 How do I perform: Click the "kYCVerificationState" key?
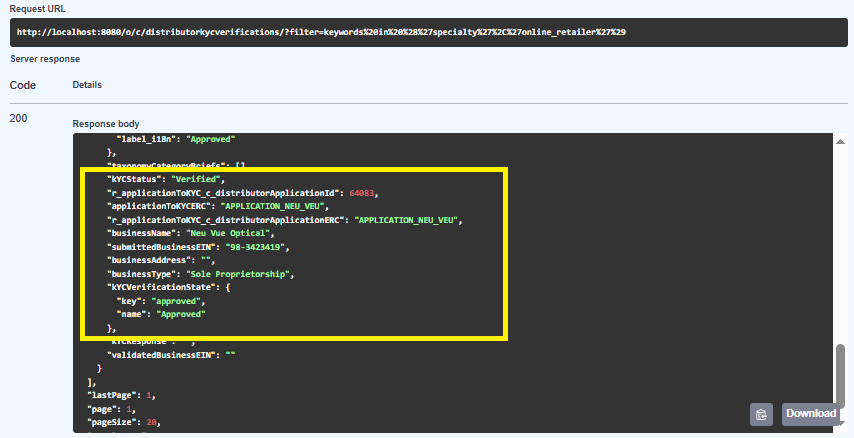(163, 287)
